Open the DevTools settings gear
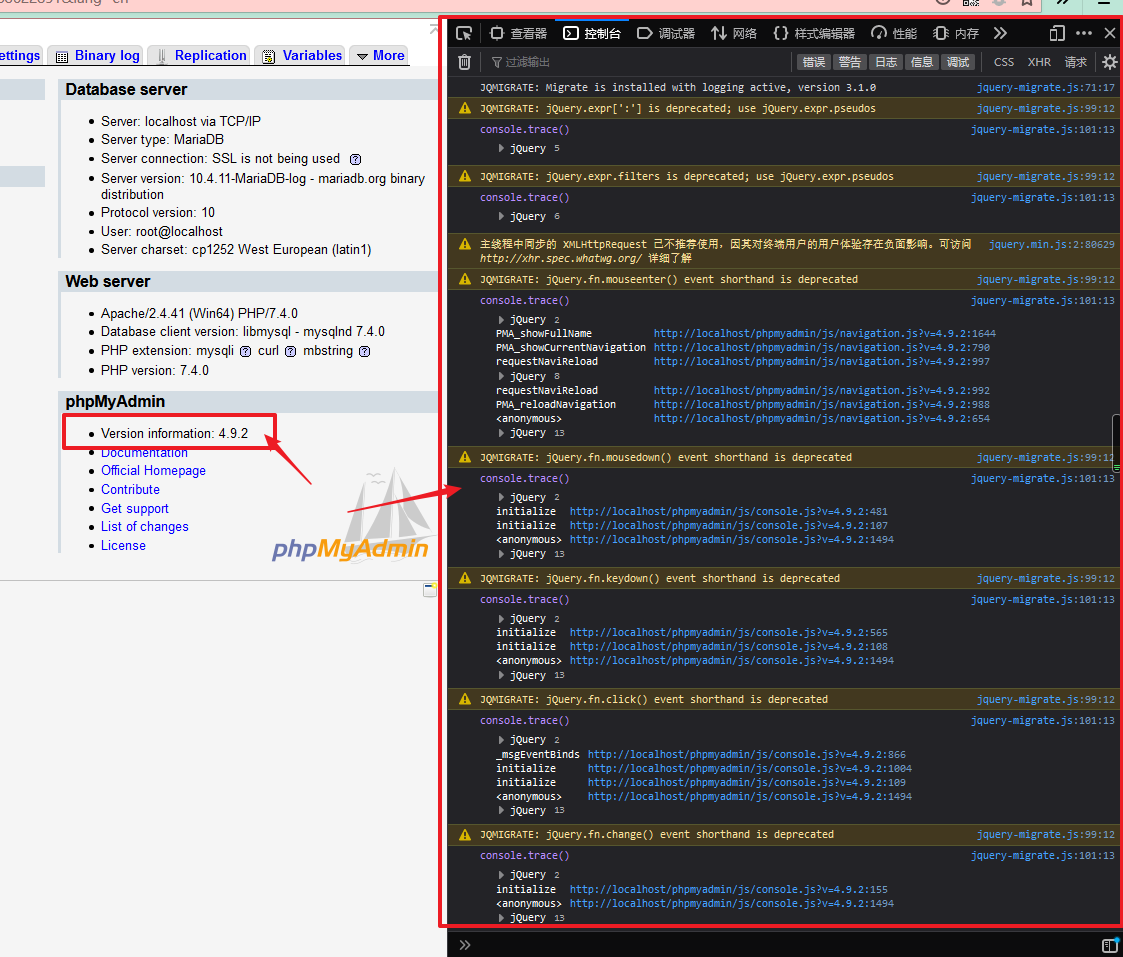The image size is (1123, 957). [1109, 62]
